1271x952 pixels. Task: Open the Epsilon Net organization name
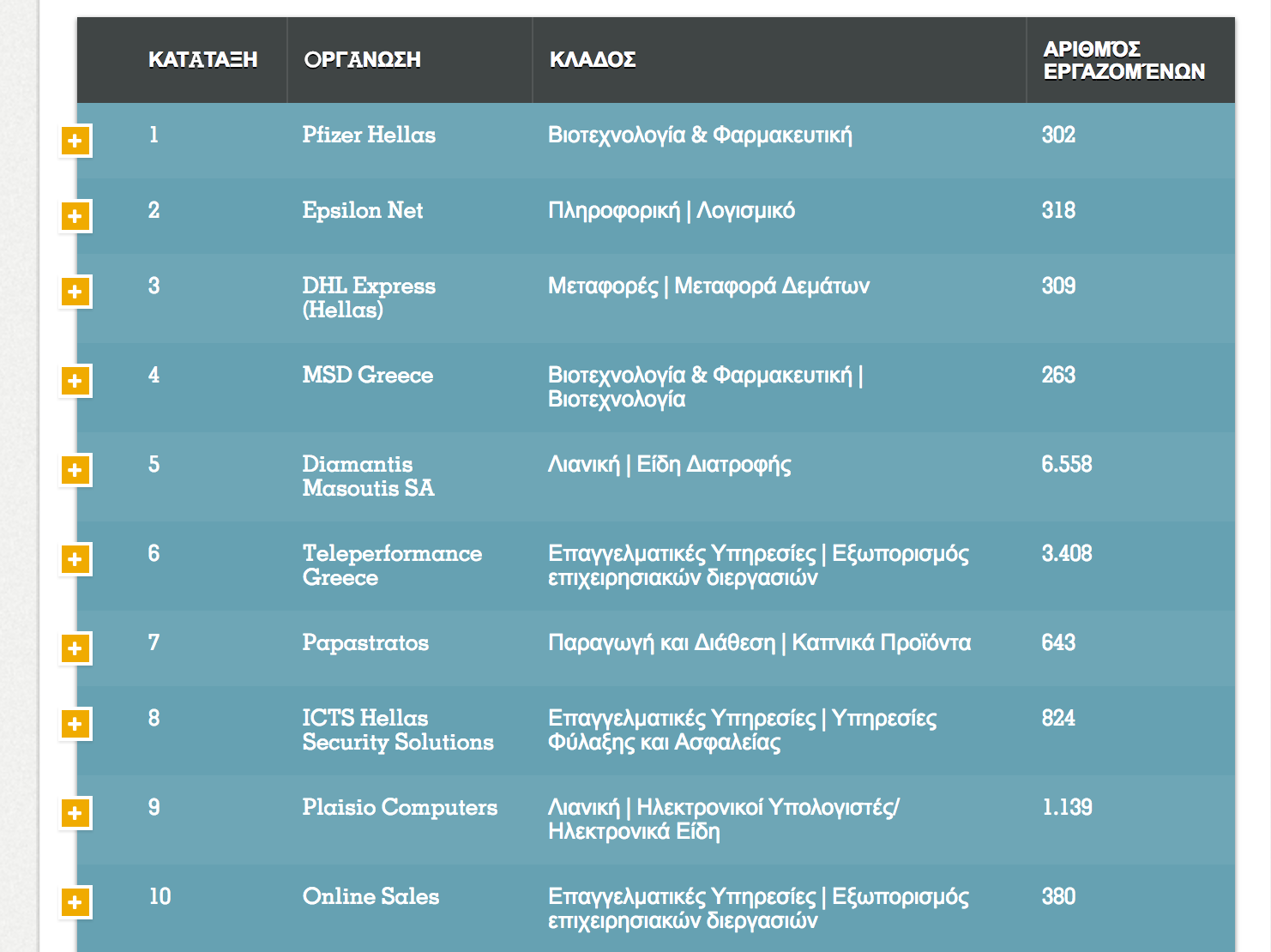pyautogui.click(x=362, y=211)
